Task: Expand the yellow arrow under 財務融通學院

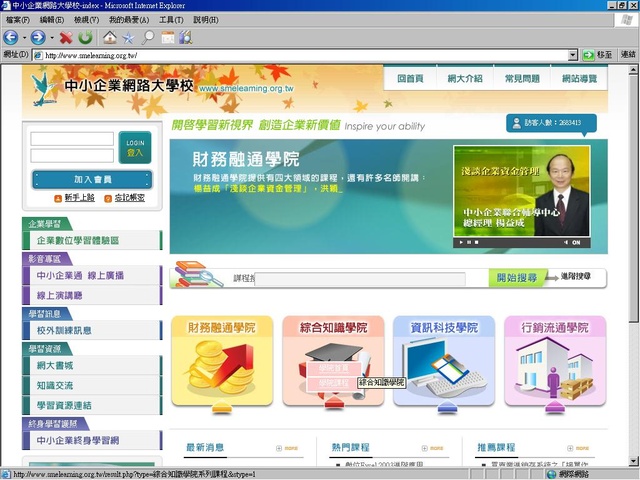Action: 222,407
